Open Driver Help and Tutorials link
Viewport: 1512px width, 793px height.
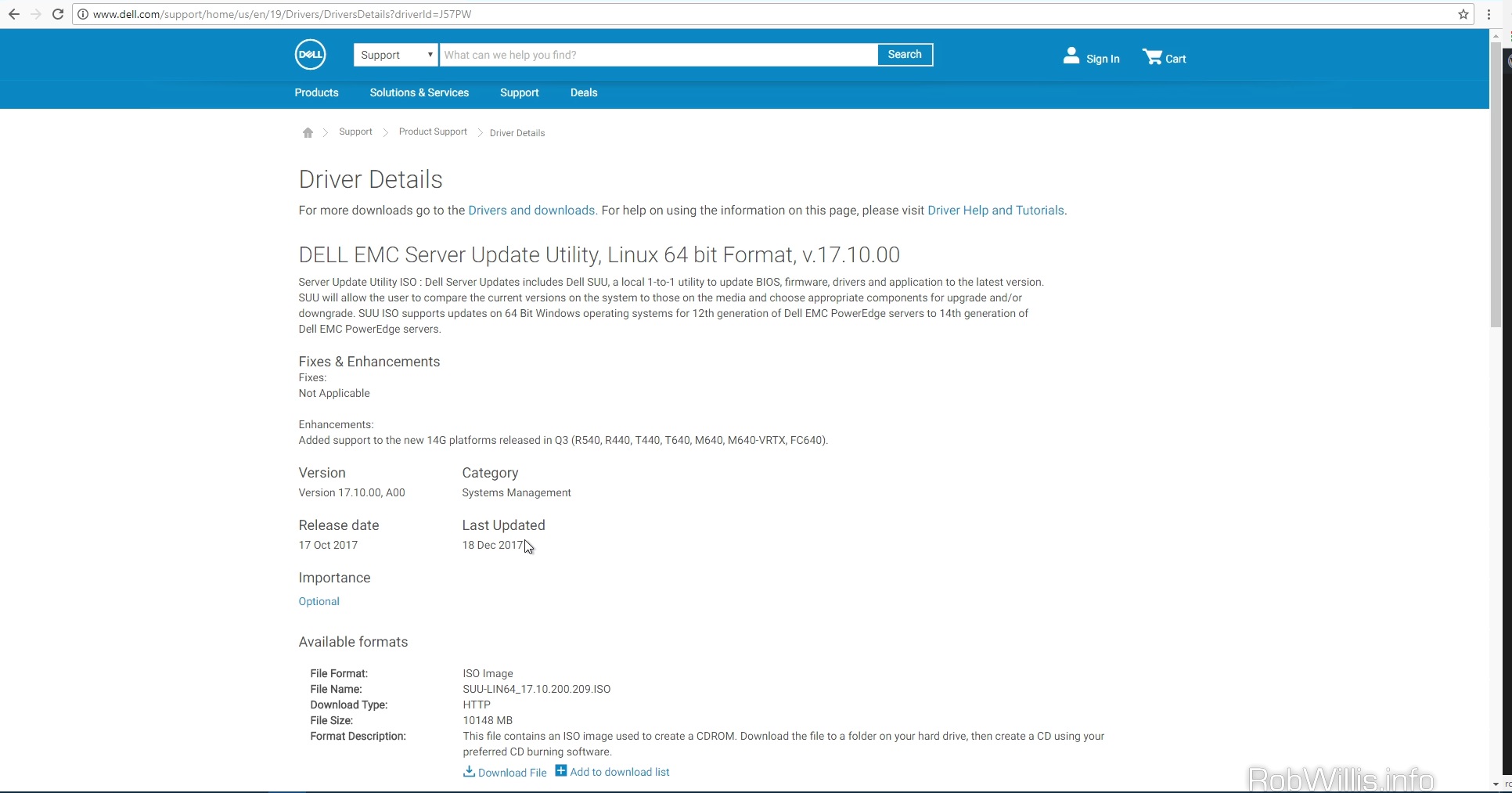pos(995,211)
